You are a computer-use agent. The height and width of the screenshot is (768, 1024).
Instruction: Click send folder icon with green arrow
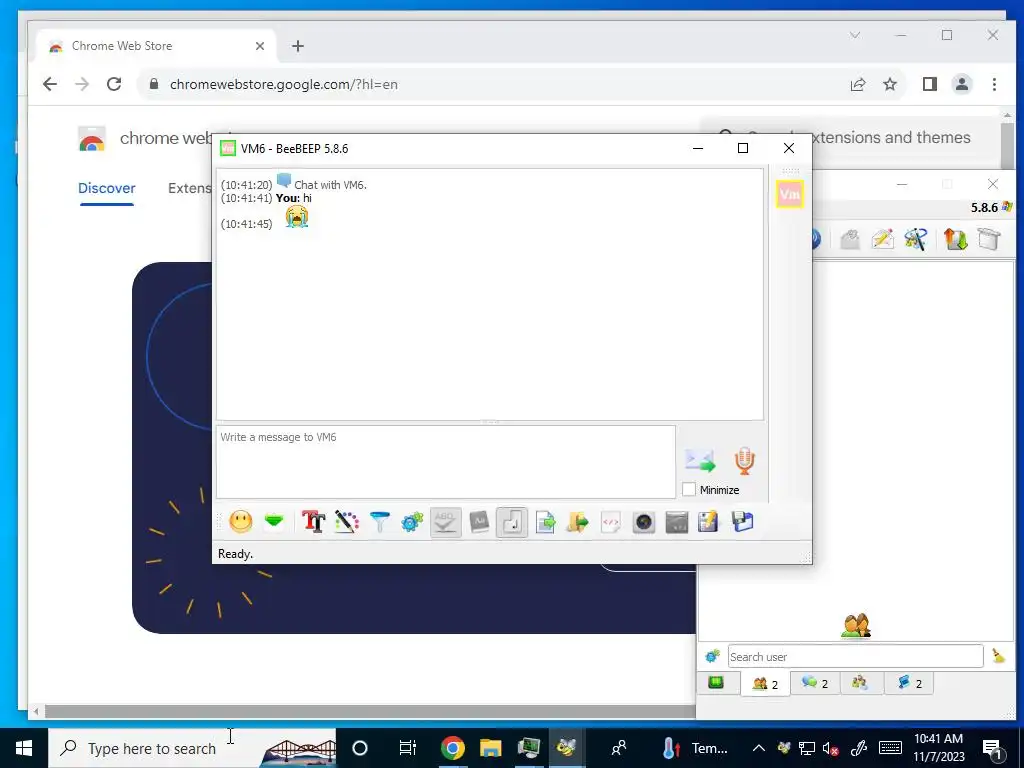(577, 522)
